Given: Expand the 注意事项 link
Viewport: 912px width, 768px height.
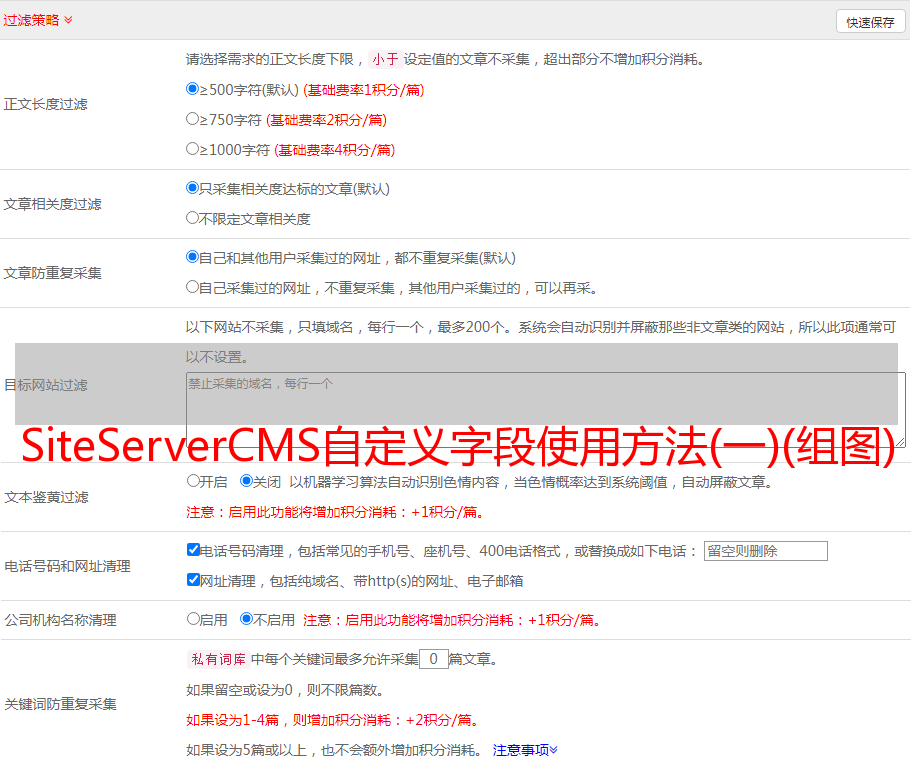Looking at the screenshot, I should (x=525, y=751).
